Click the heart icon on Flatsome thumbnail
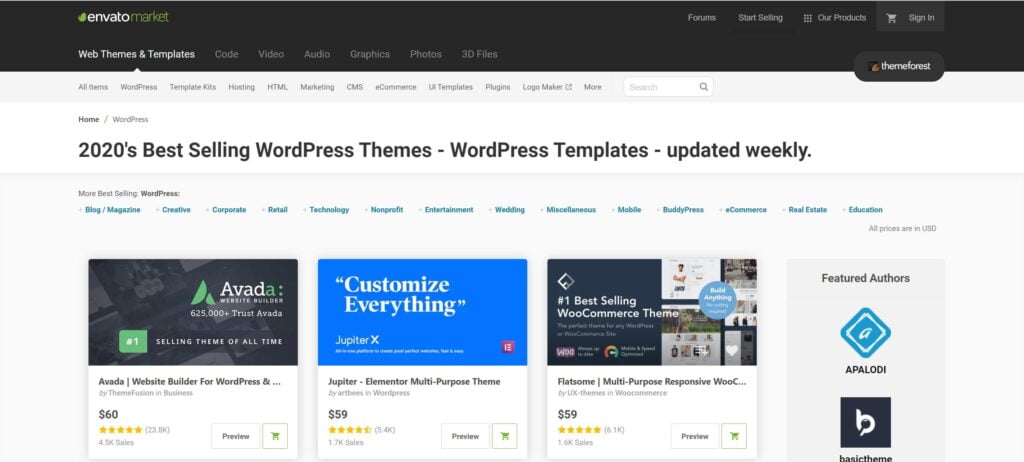The height and width of the screenshot is (462, 1024). [731, 351]
